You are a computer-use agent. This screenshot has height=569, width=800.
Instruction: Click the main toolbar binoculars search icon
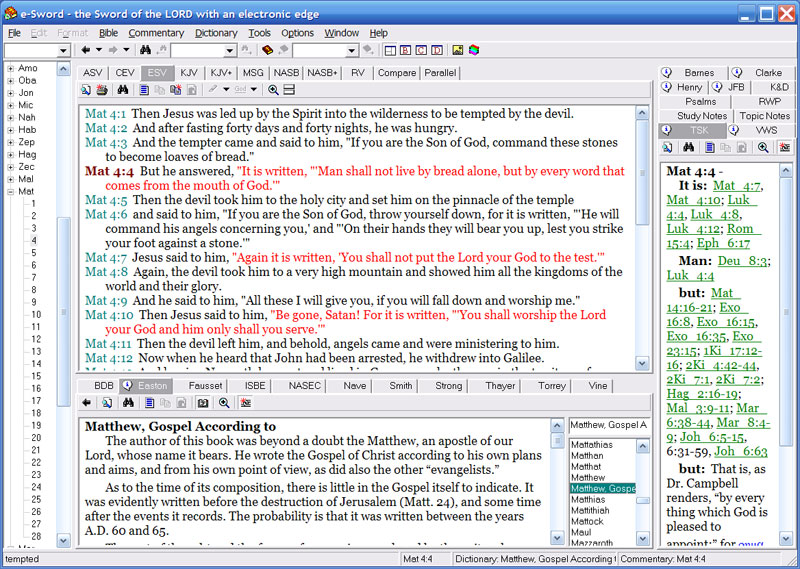tap(145, 50)
